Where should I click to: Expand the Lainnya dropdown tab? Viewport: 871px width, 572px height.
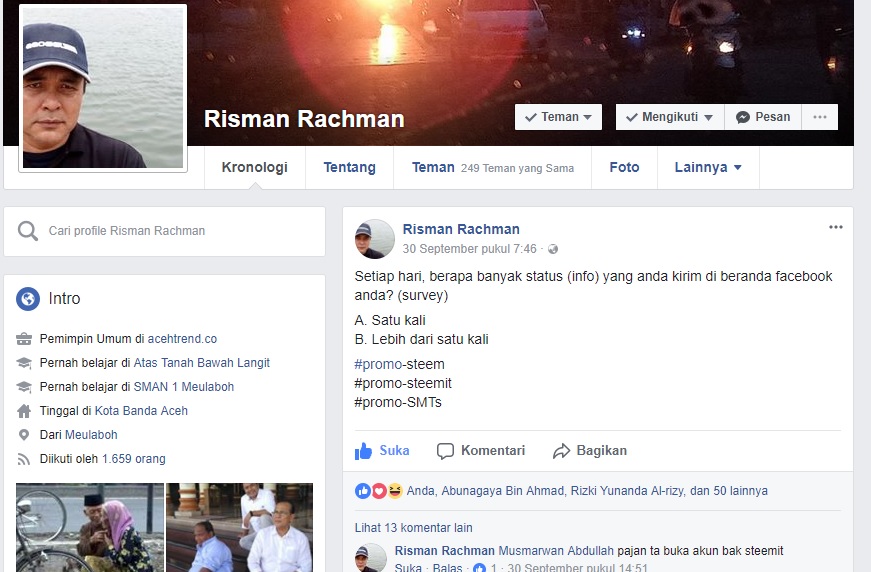click(708, 167)
